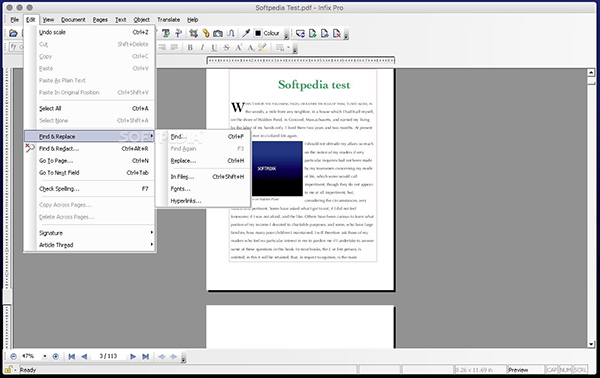The image size is (600, 378).
Task: Click the camera Snapshot tool
Action: (x=218, y=33)
